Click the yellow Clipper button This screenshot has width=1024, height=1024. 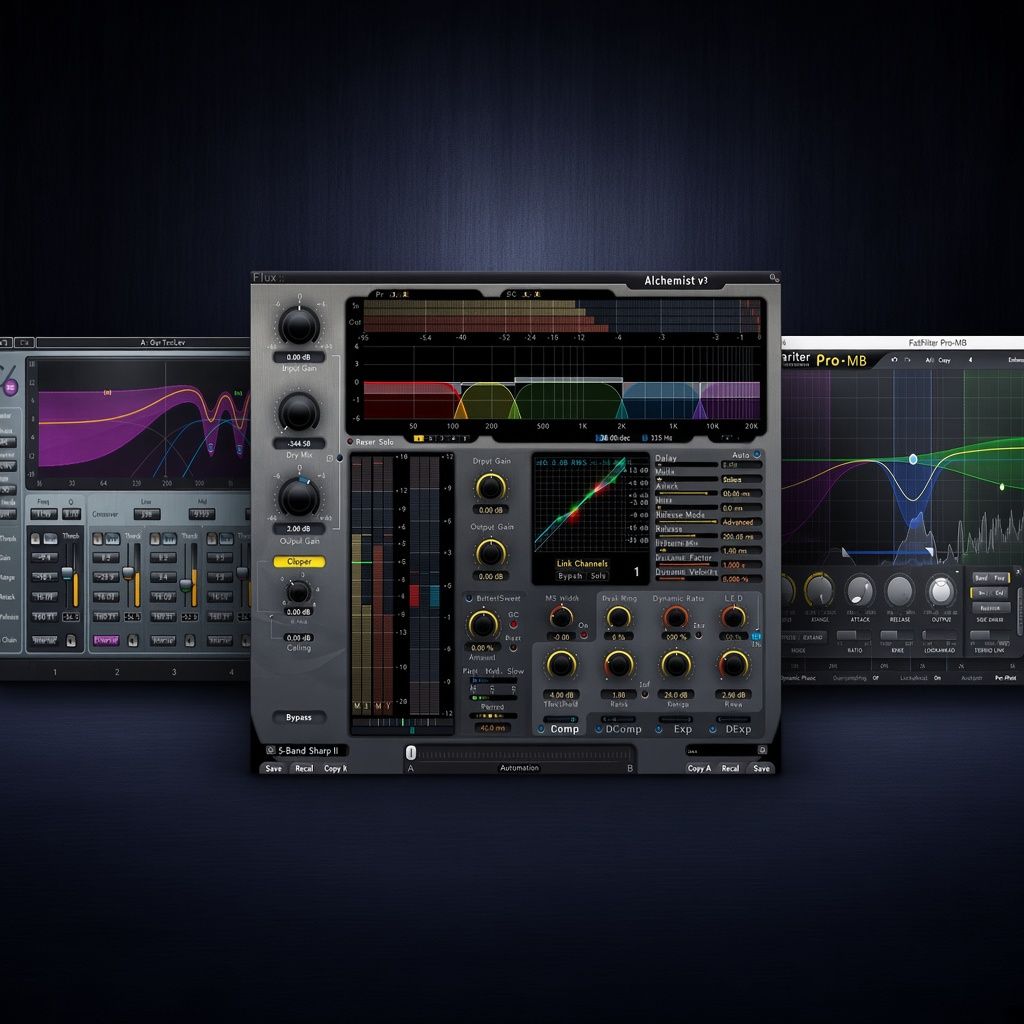click(299, 562)
